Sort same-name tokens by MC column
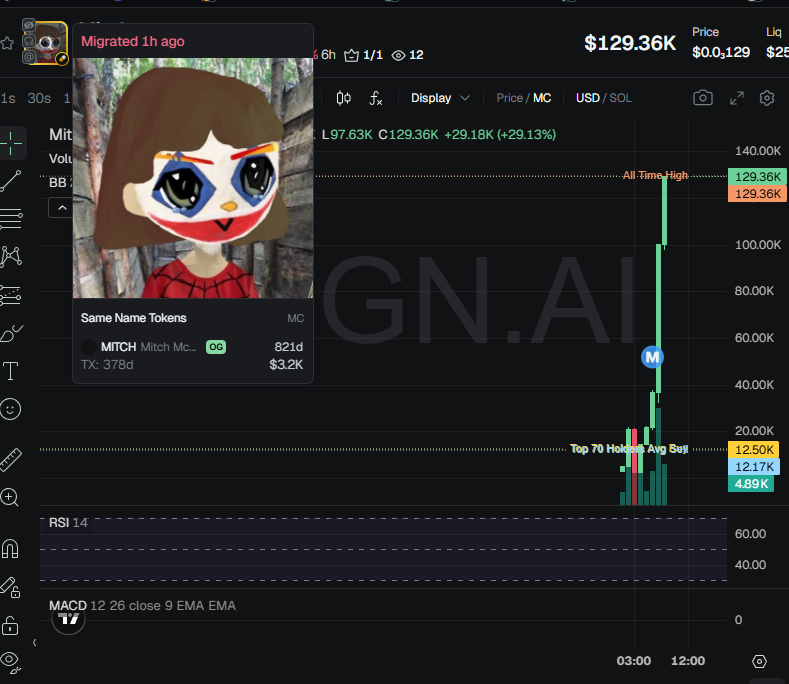Viewport: 789px width, 684px height. pyautogui.click(x=295, y=318)
